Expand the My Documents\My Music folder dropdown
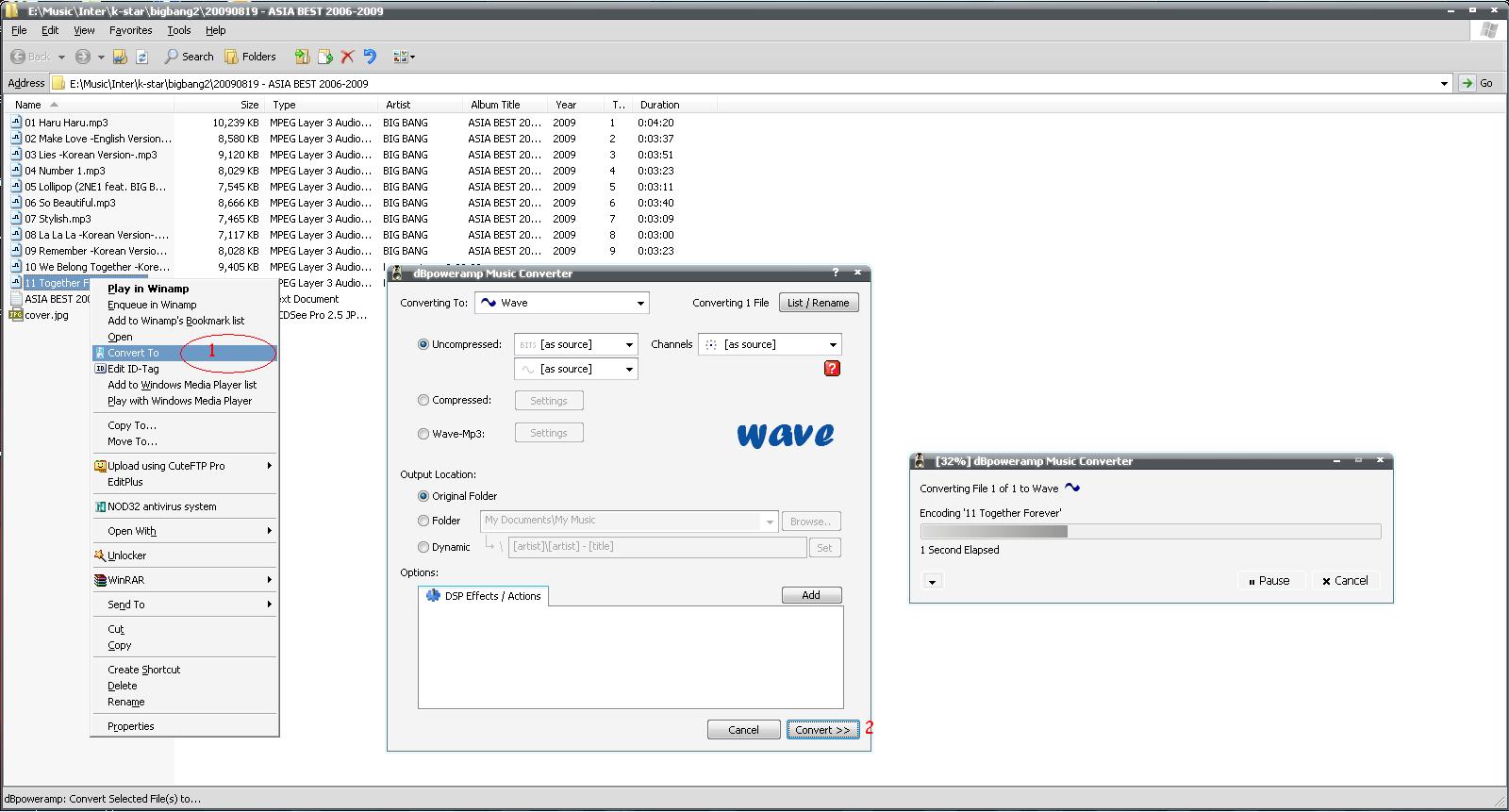Image resolution: width=1509 pixels, height=812 pixels. point(770,522)
